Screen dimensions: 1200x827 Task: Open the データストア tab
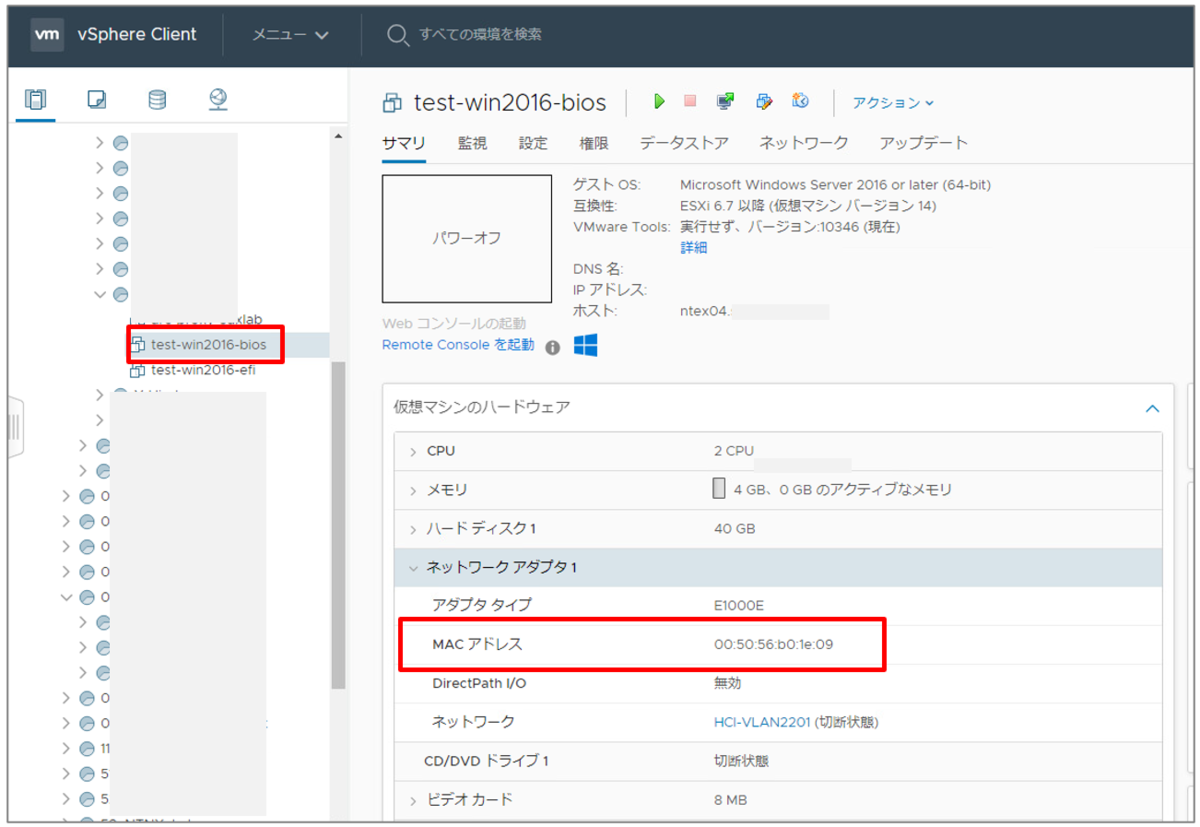coord(684,143)
